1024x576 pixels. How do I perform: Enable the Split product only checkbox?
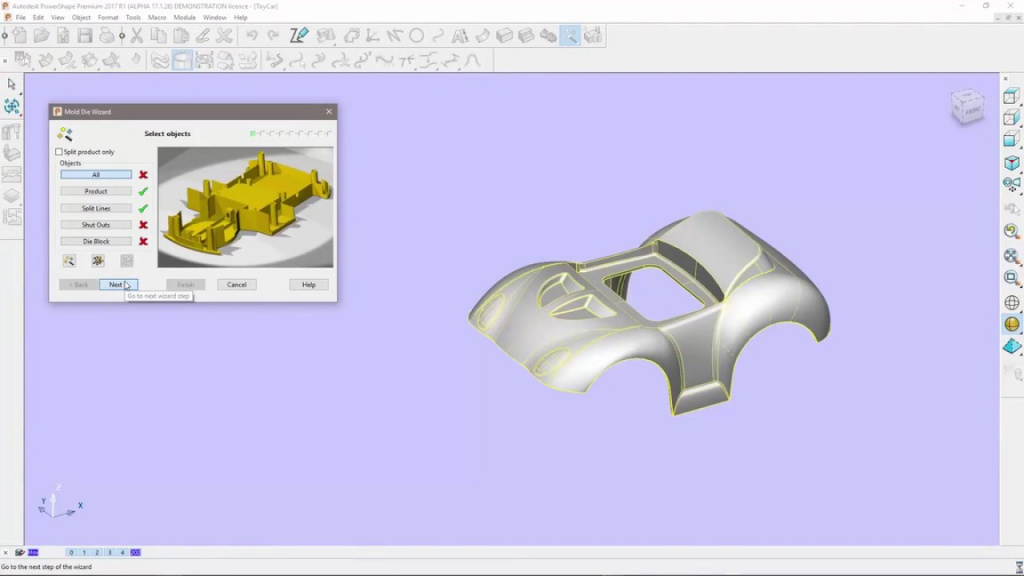tap(59, 152)
